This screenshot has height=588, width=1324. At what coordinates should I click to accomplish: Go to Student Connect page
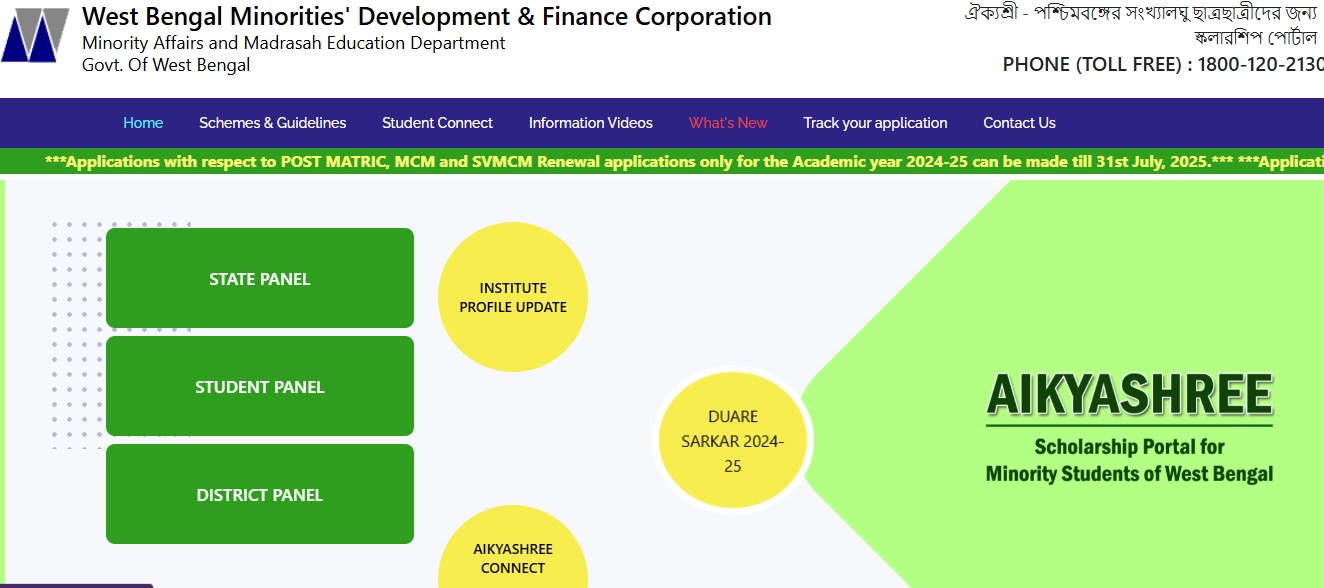[437, 123]
